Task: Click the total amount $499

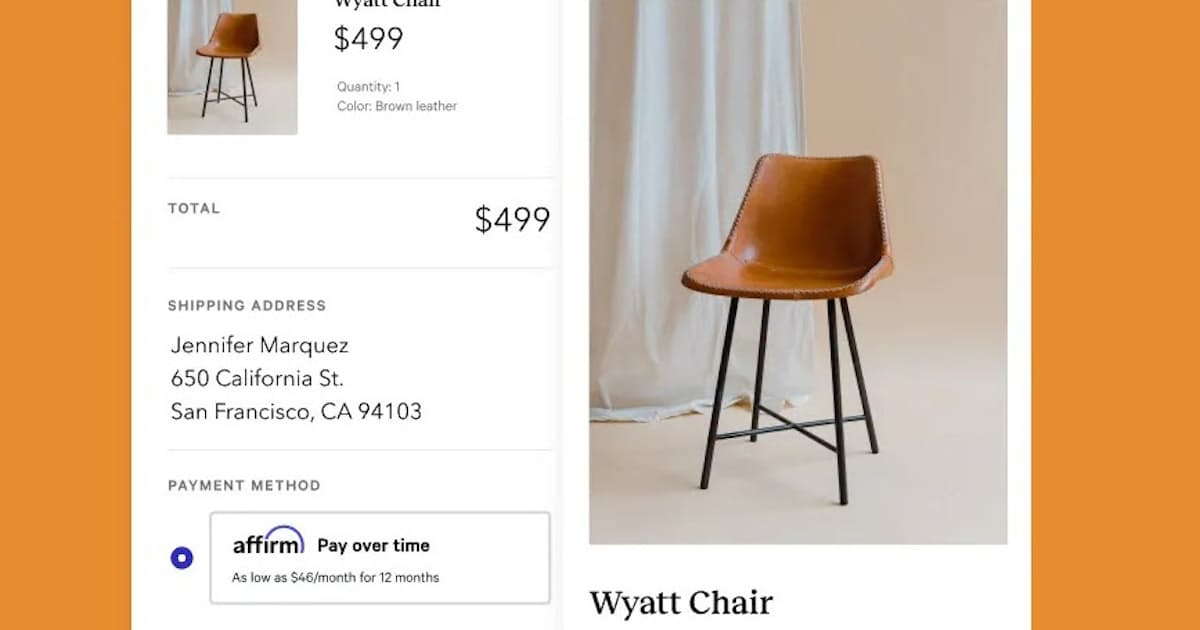Action: coord(512,220)
